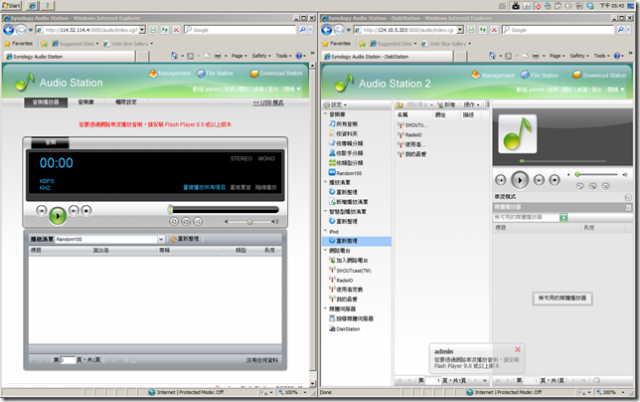
Task: Open Management link in Audio Station 2 header
Action: [x=493, y=76]
